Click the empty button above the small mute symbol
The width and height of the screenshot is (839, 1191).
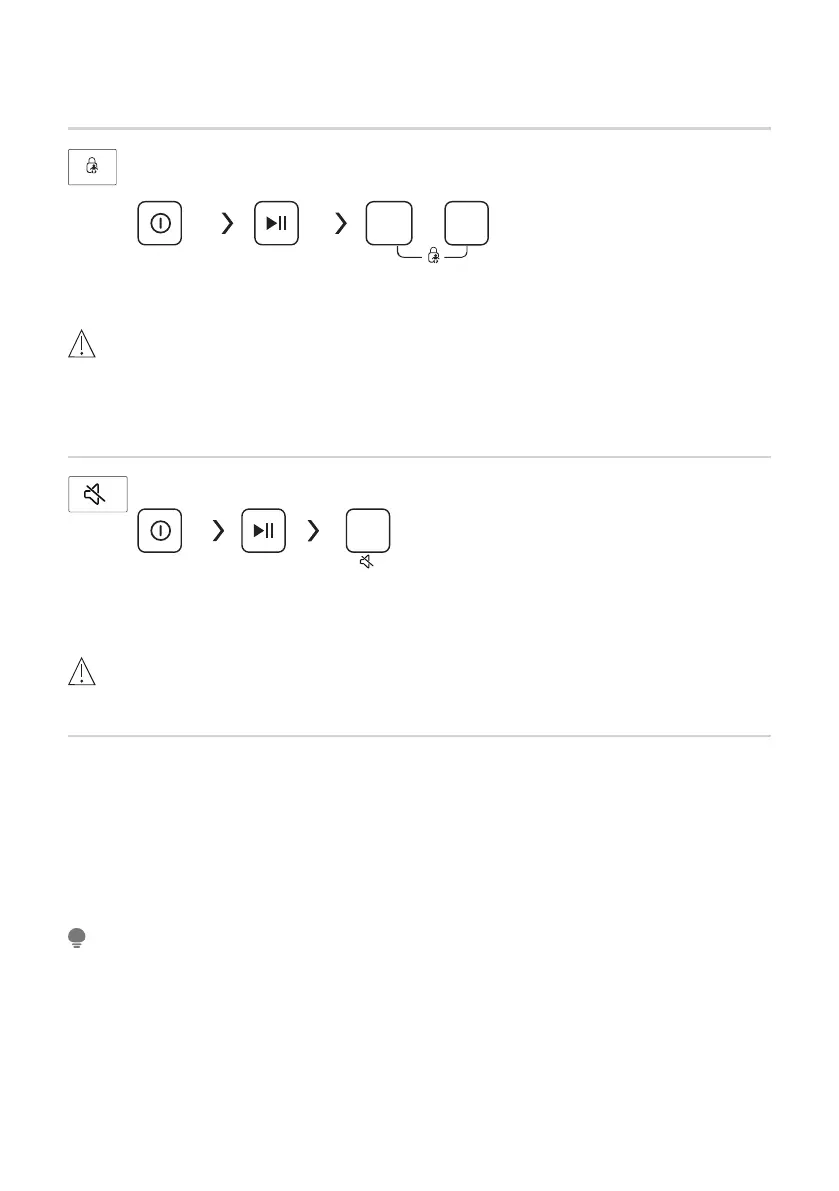point(368,530)
